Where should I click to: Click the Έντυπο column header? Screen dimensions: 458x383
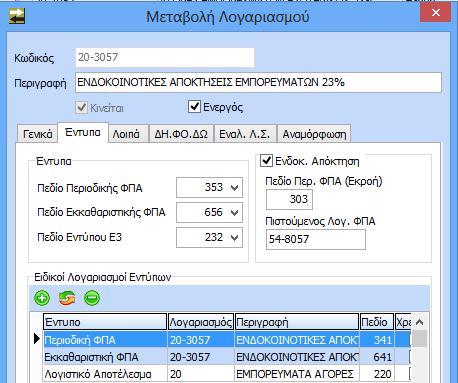[105, 322]
